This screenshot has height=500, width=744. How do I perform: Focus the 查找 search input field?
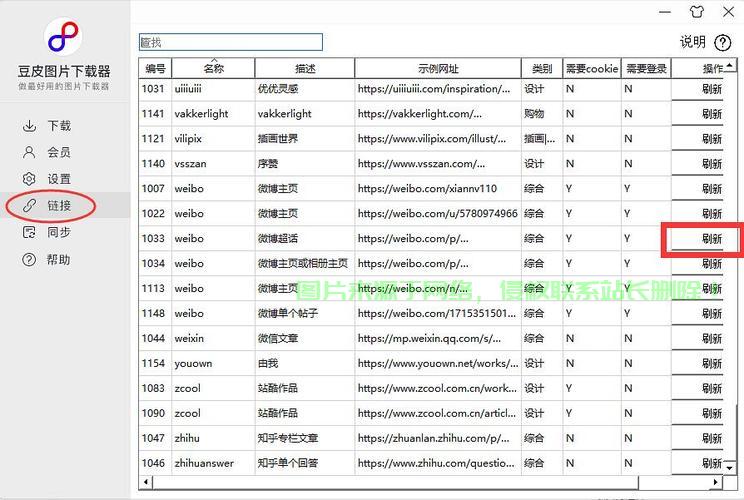(231, 42)
